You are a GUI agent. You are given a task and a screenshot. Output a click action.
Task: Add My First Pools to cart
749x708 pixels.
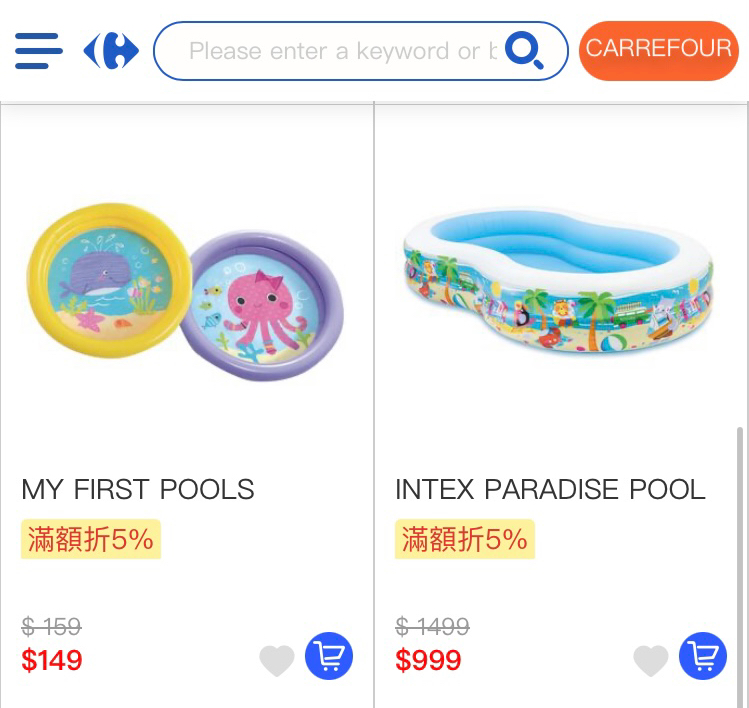(x=329, y=656)
